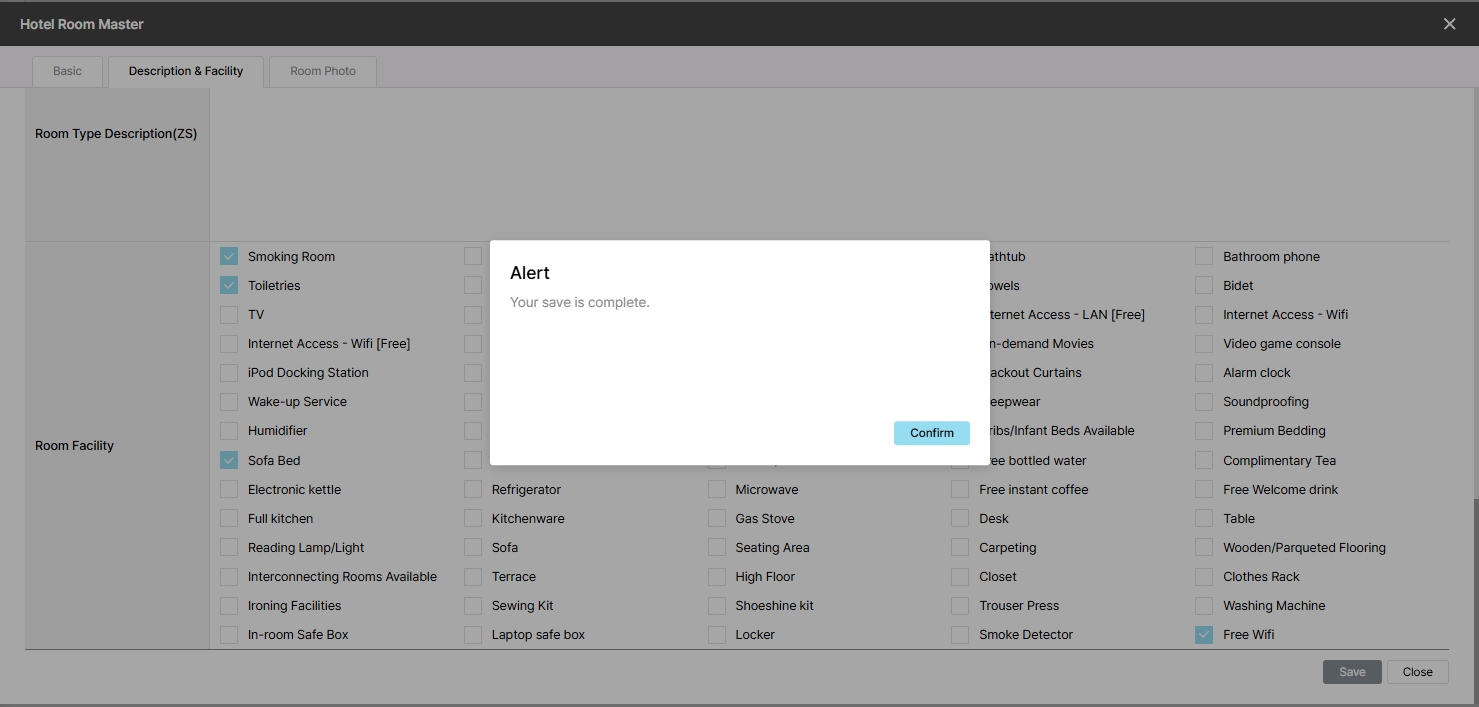This screenshot has height=707, width=1479.
Task: Enable the TV facility checkbox
Action: tap(229, 315)
